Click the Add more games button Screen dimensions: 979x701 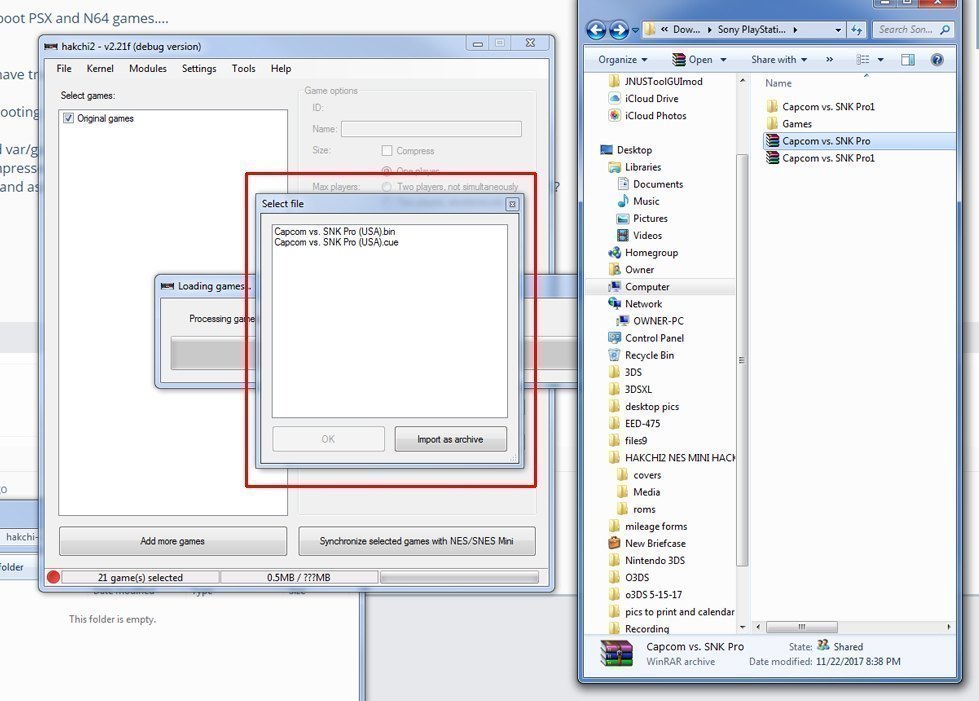coord(173,541)
